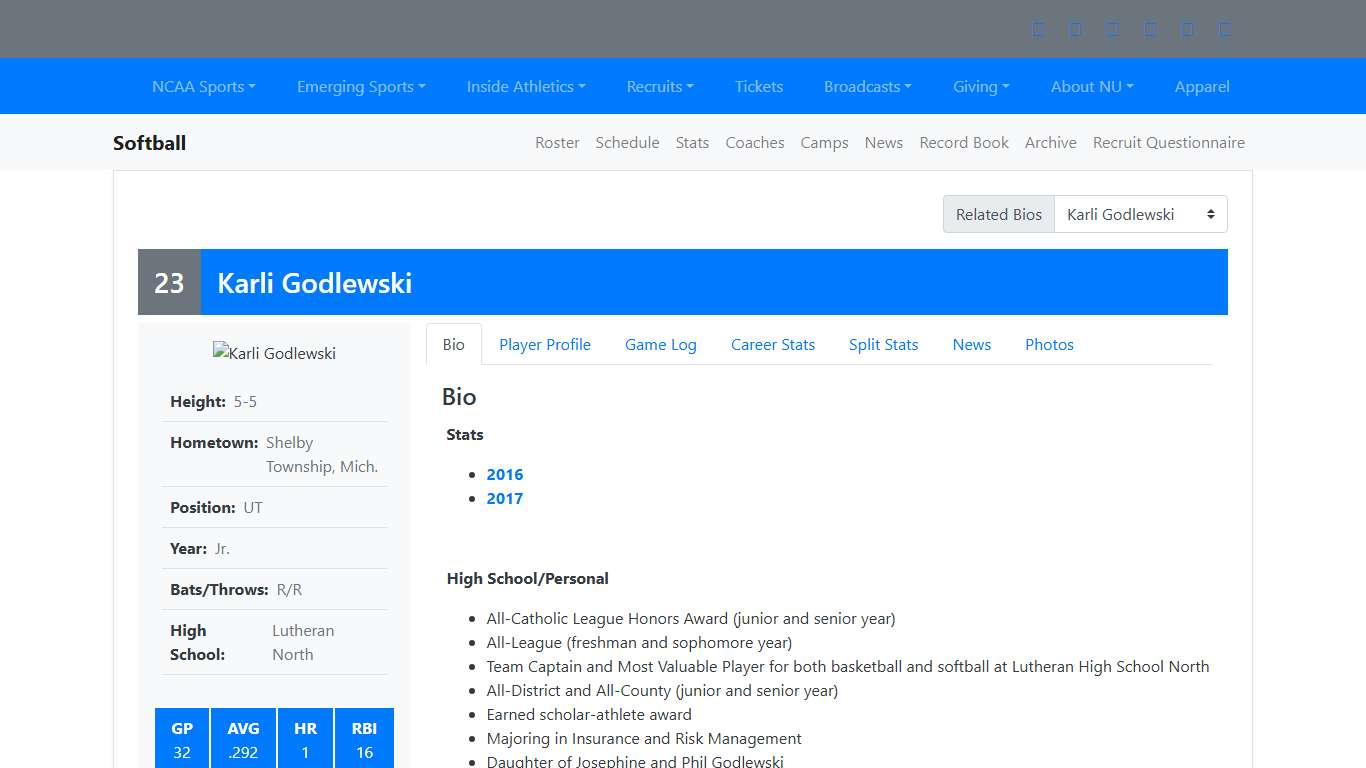
Task: Open the Giving dropdown
Action: (x=981, y=87)
